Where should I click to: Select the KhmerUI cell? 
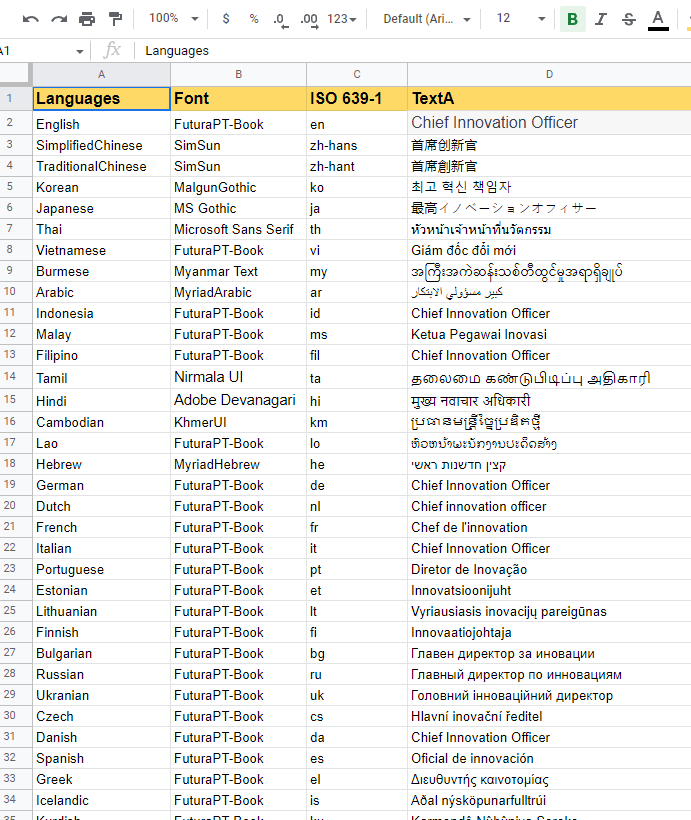(239, 422)
